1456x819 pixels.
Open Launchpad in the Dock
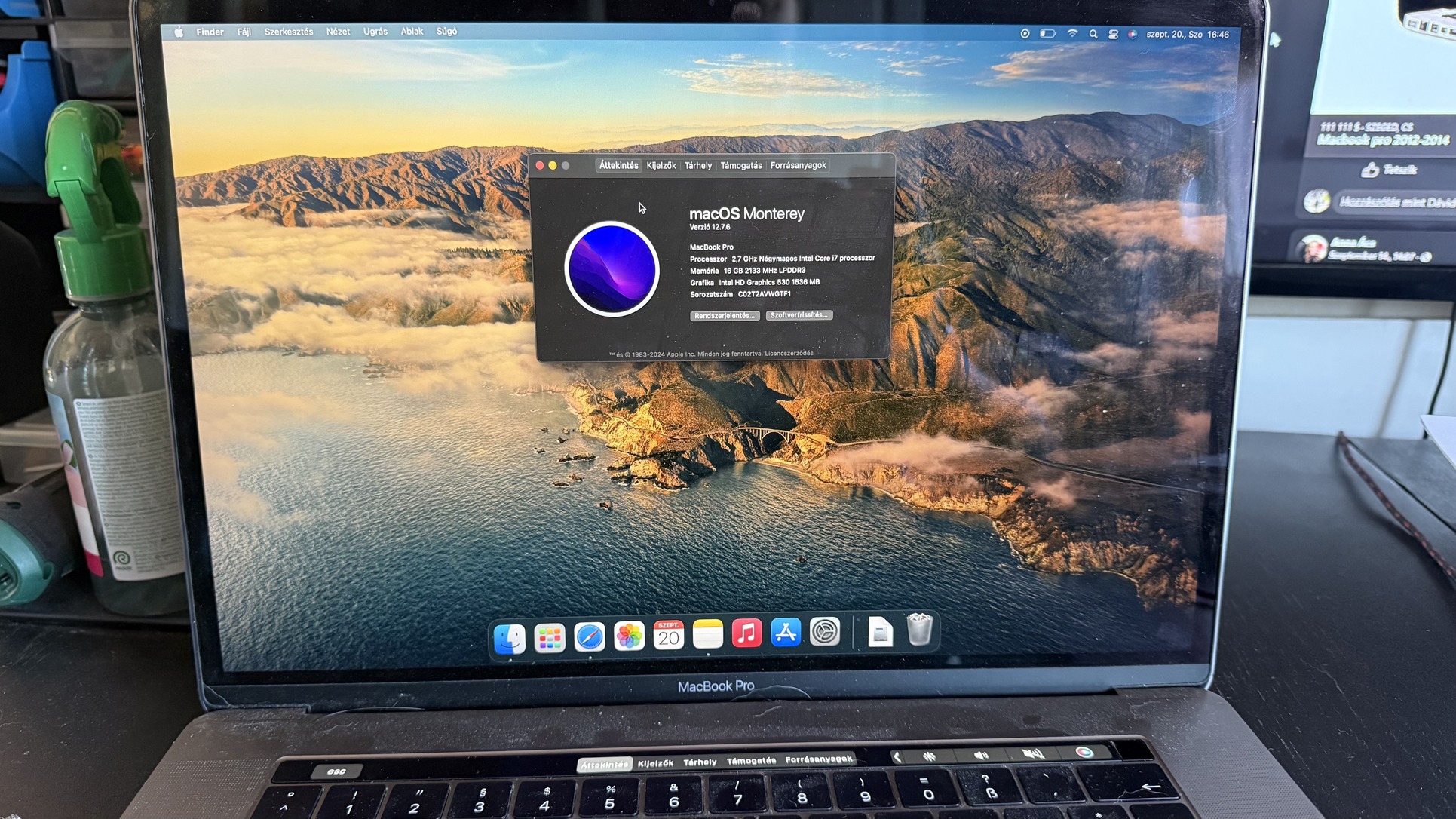tap(550, 638)
